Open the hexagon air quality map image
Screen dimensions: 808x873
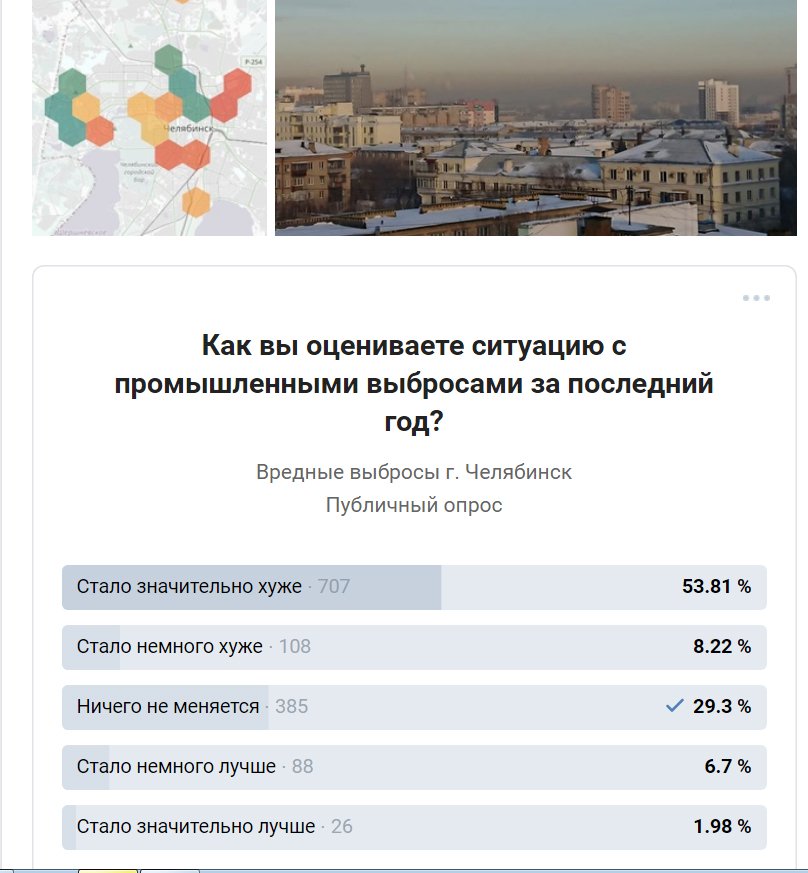[149, 118]
